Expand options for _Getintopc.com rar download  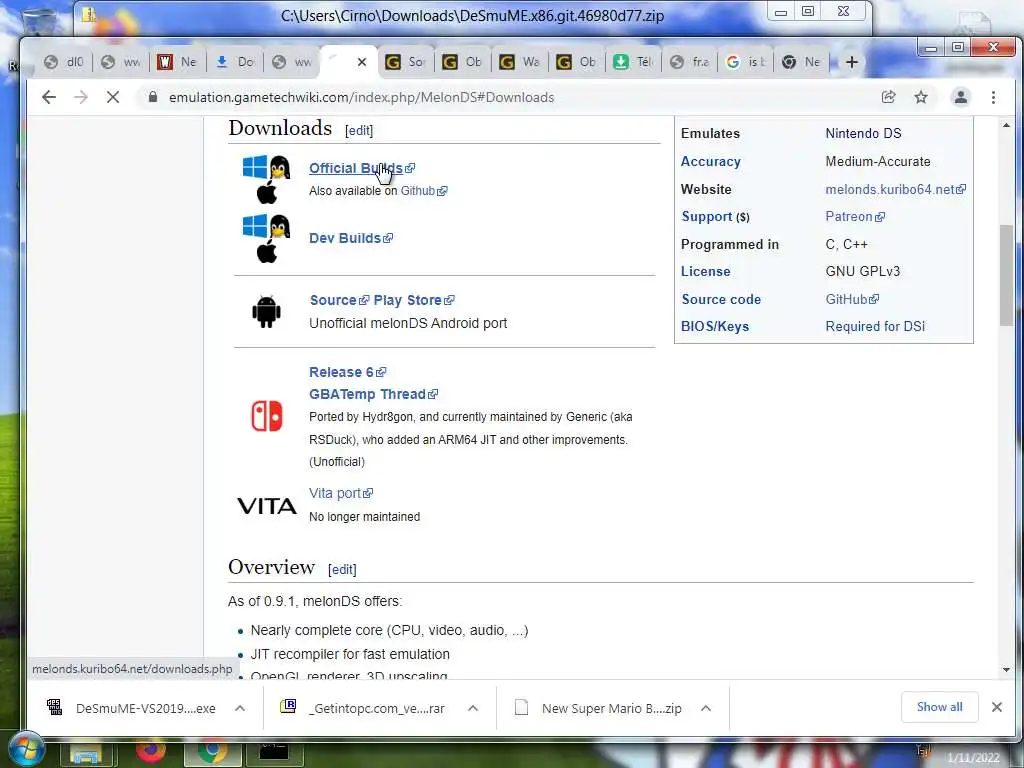point(473,709)
